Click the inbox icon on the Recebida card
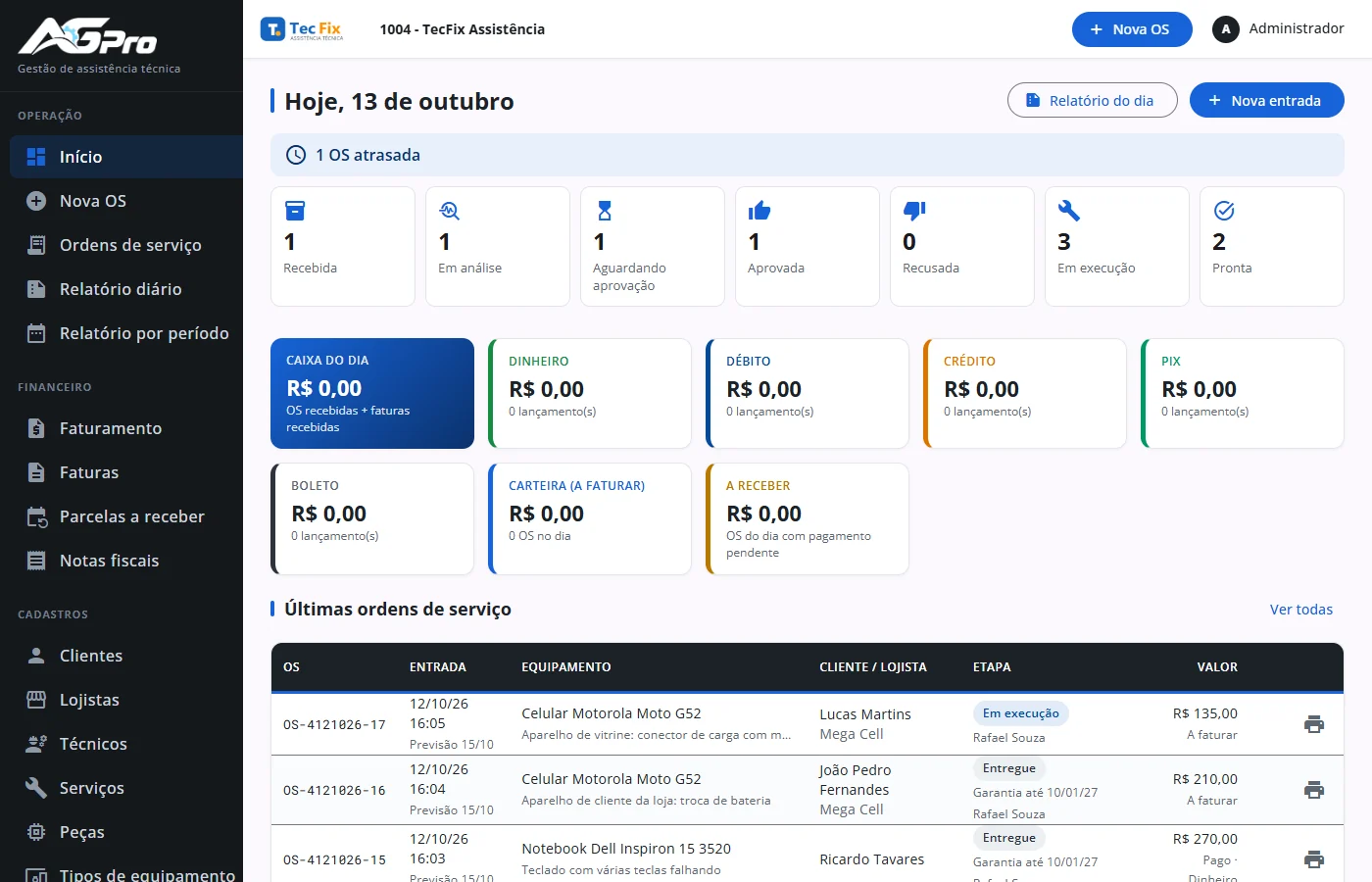1372x882 pixels. pyautogui.click(x=294, y=211)
